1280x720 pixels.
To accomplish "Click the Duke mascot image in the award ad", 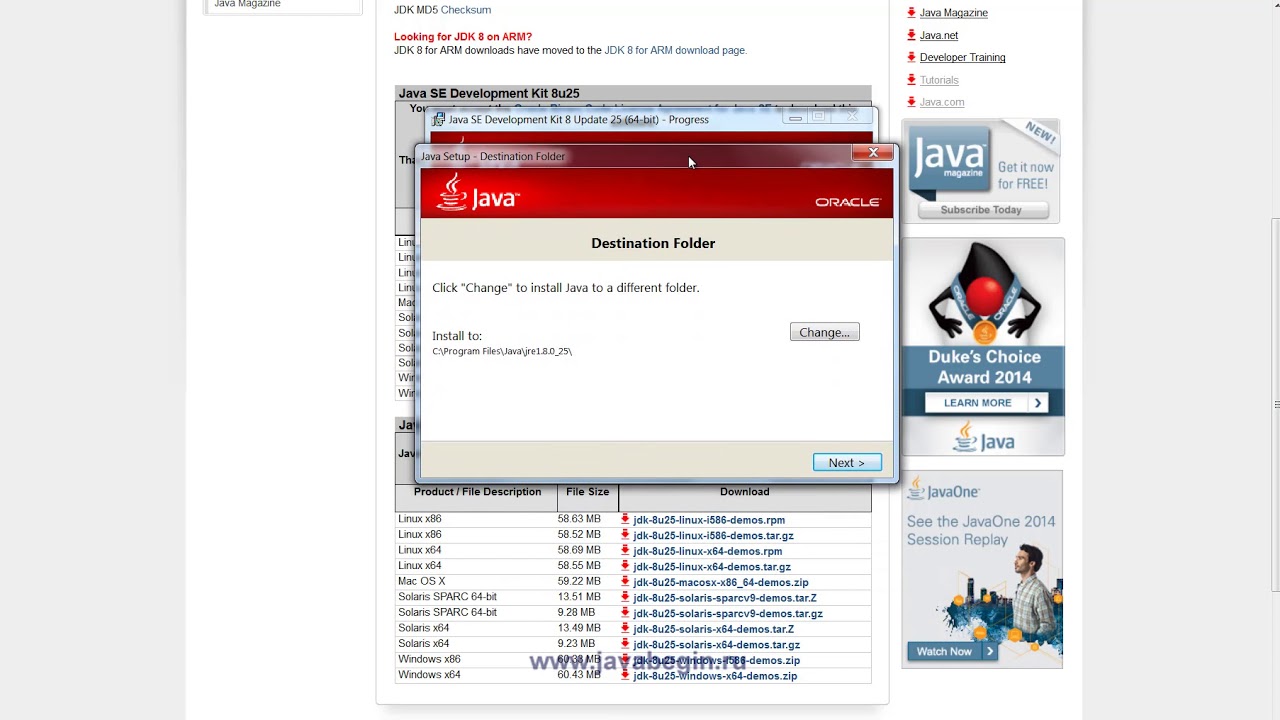I will point(984,293).
